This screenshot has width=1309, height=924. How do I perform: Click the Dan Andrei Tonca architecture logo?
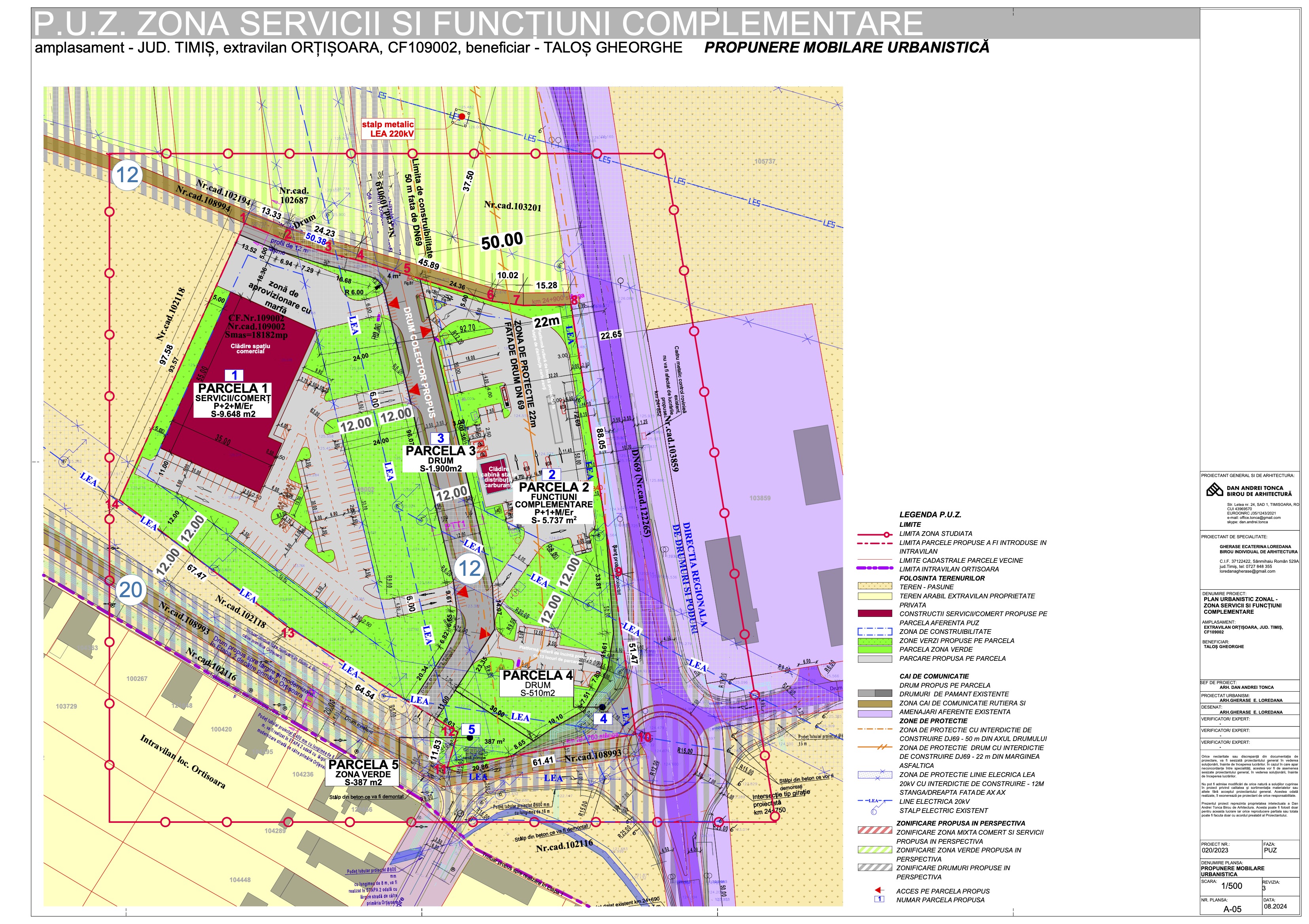[1215, 490]
